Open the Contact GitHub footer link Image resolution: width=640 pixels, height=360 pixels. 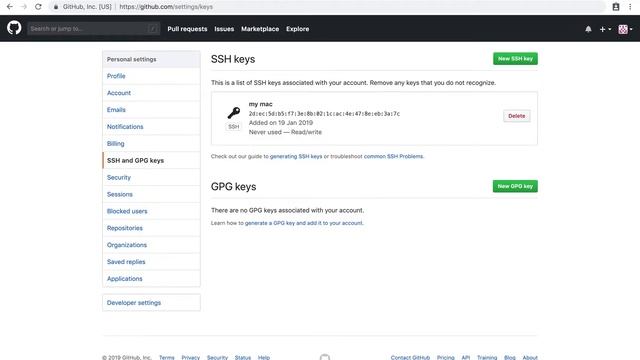tap(410, 358)
